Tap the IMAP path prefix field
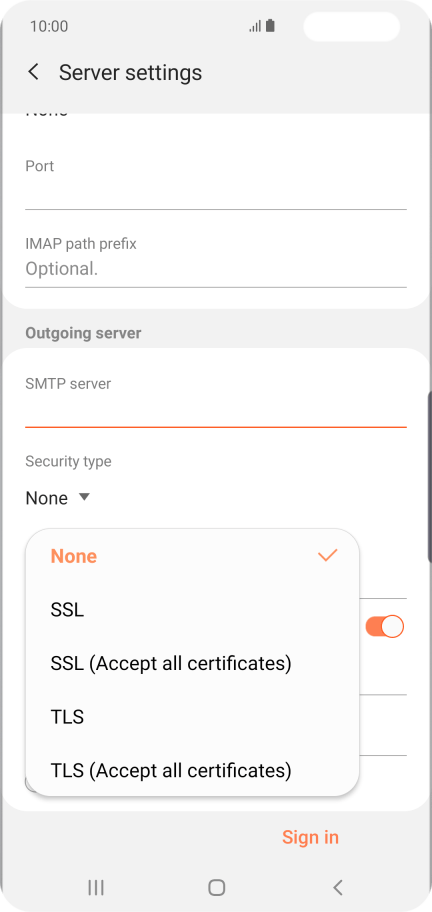The height and width of the screenshot is (912, 432). coord(216,269)
